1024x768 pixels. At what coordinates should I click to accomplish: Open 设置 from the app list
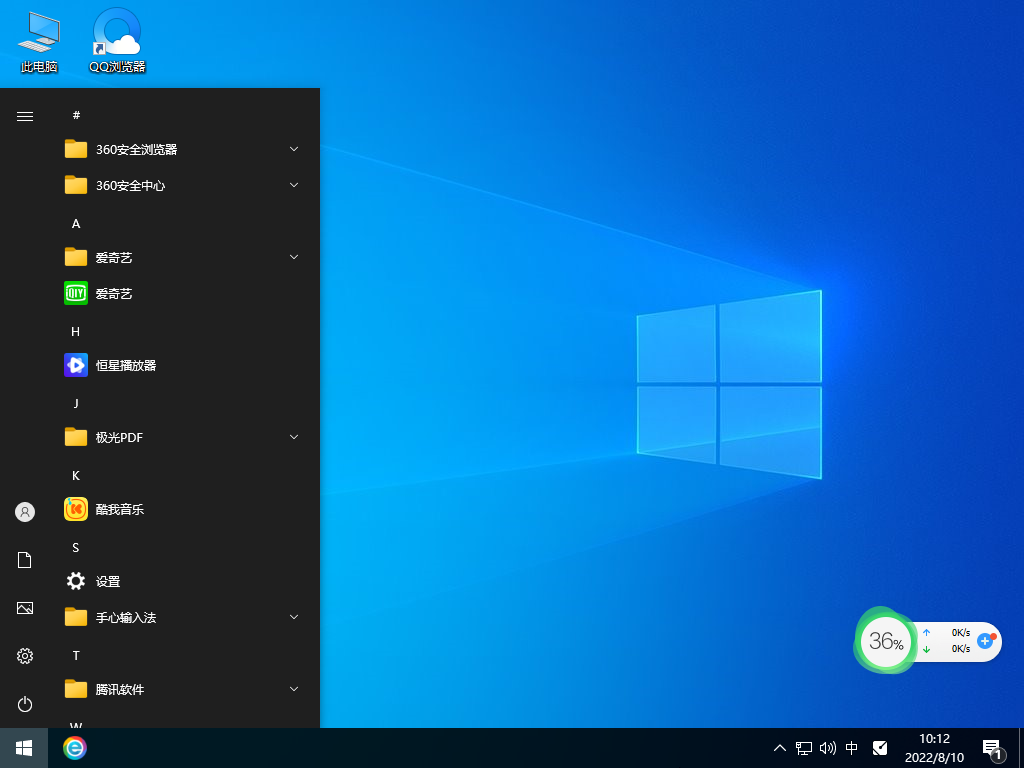tap(77, 582)
